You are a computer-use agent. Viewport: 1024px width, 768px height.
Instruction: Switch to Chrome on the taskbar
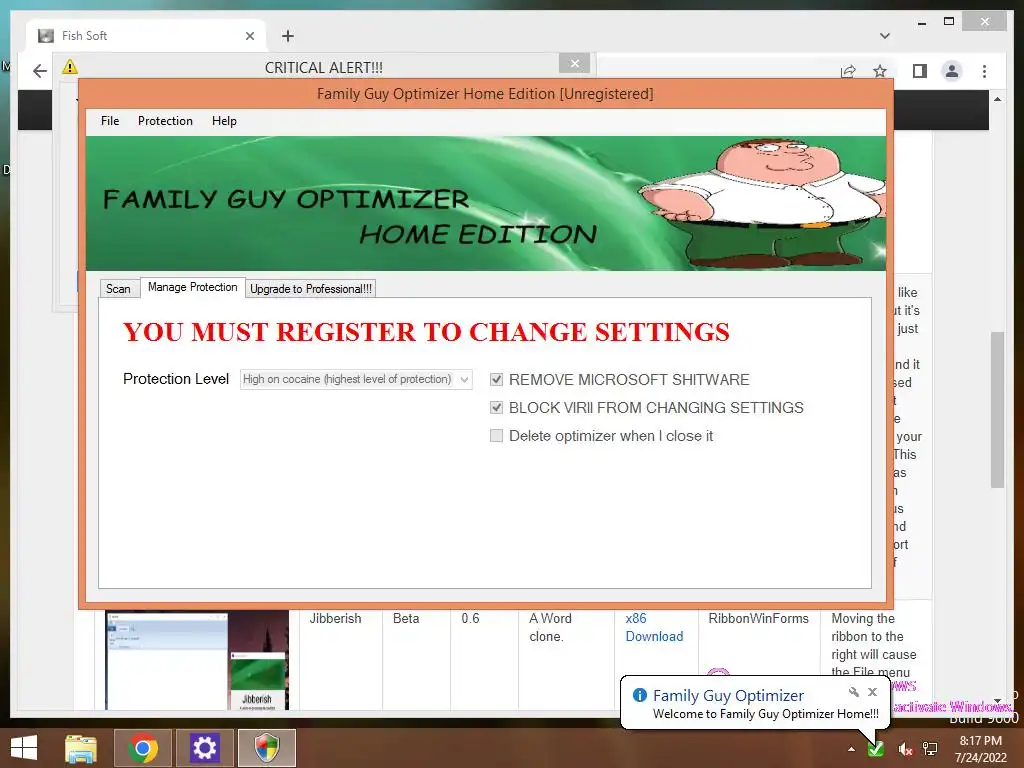pyautogui.click(x=142, y=748)
